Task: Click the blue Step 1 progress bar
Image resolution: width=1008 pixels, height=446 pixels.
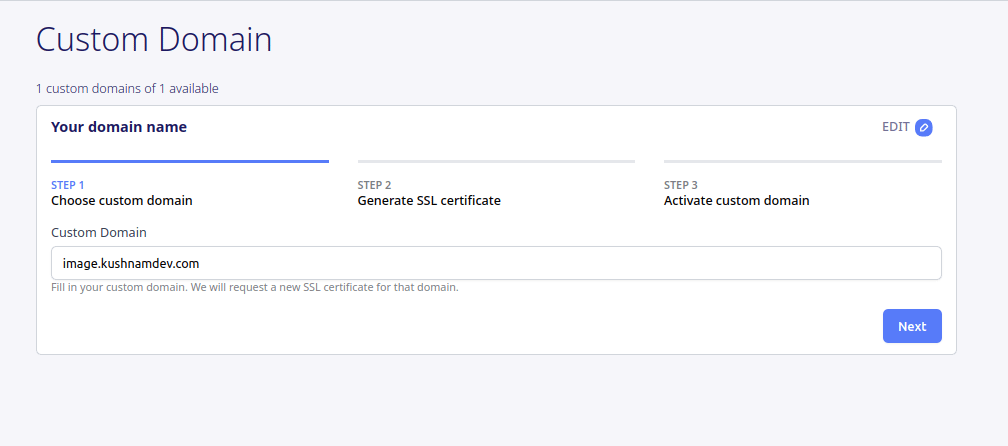Action: (190, 161)
